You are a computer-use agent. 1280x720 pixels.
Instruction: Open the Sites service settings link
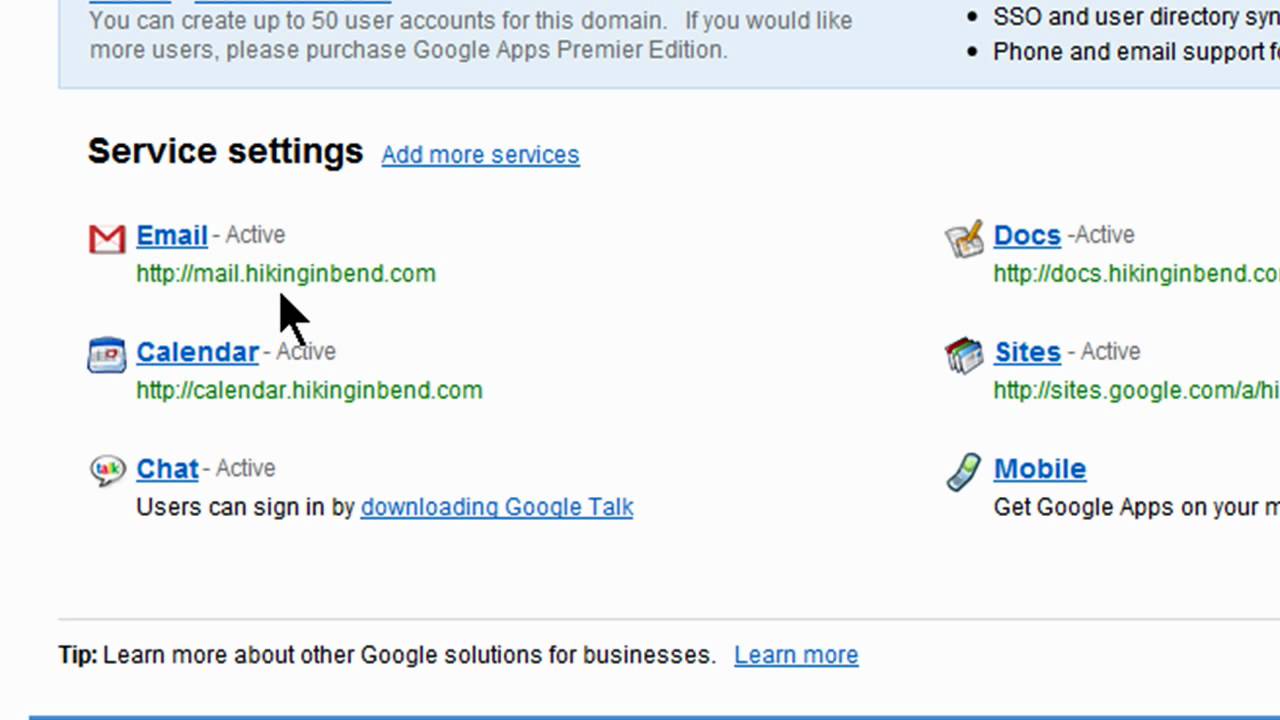click(x=1027, y=352)
